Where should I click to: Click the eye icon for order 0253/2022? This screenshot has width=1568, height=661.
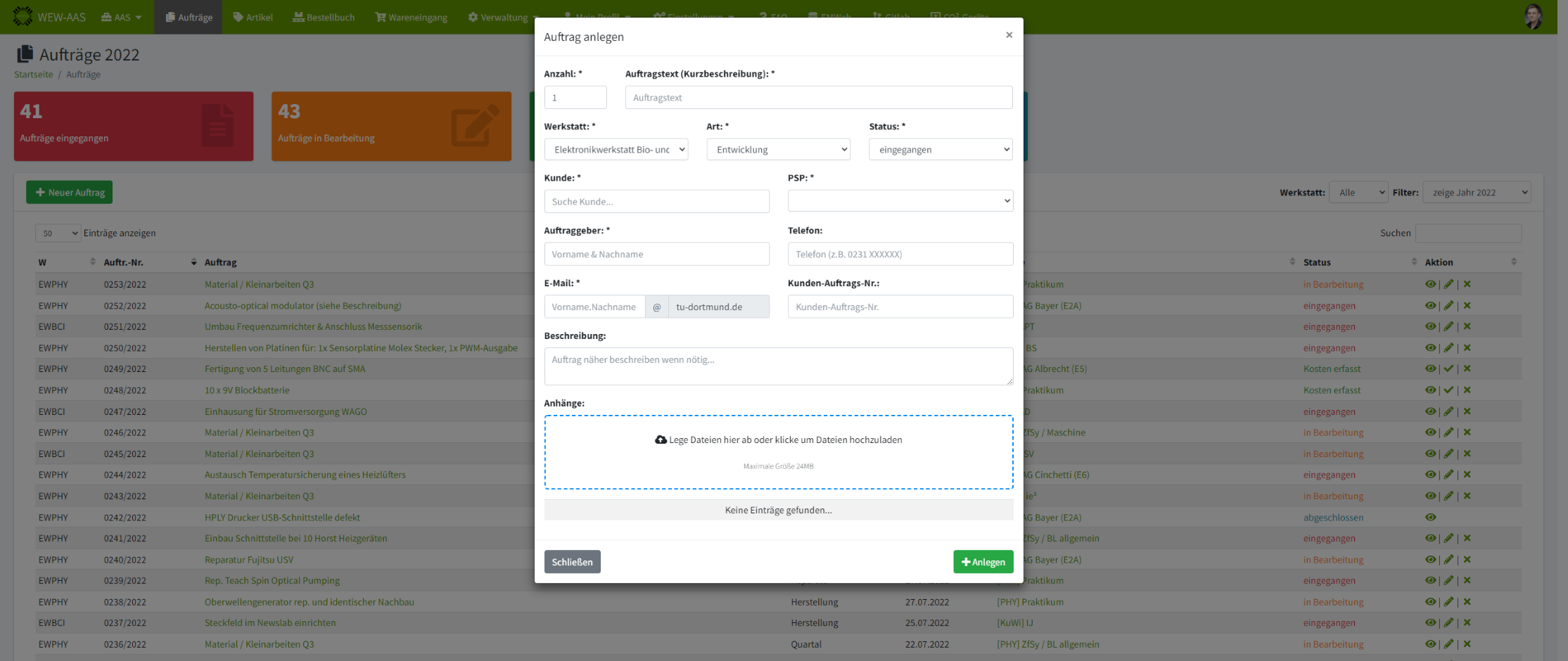(x=1430, y=284)
